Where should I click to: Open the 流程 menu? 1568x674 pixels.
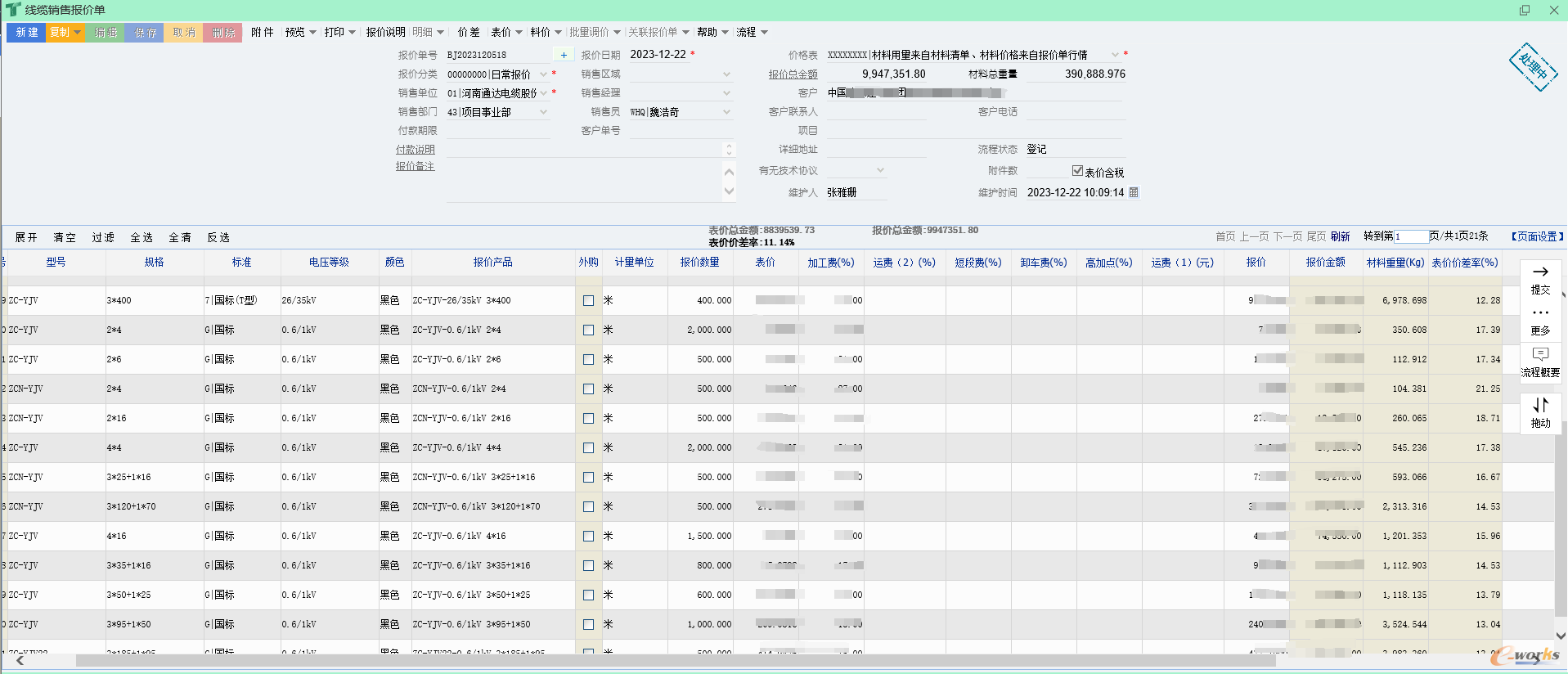point(752,32)
